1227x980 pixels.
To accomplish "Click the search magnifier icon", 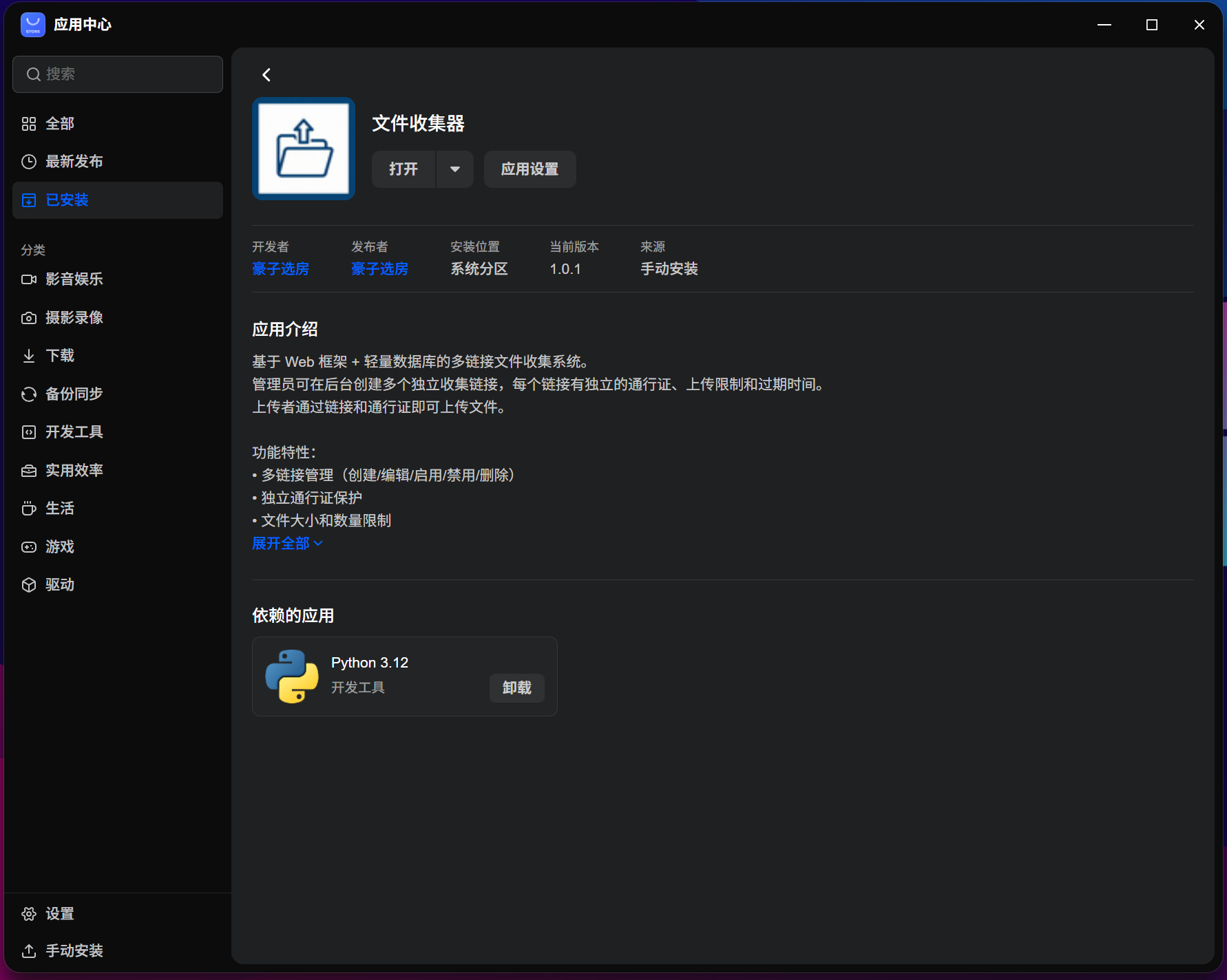I will click(33, 74).
